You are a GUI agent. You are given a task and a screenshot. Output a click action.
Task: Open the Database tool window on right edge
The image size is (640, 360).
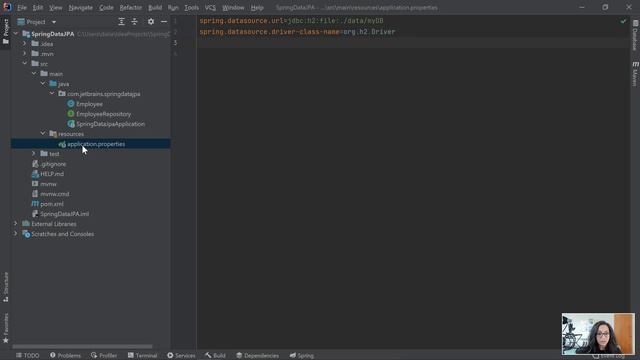click(x=635, y=35)
